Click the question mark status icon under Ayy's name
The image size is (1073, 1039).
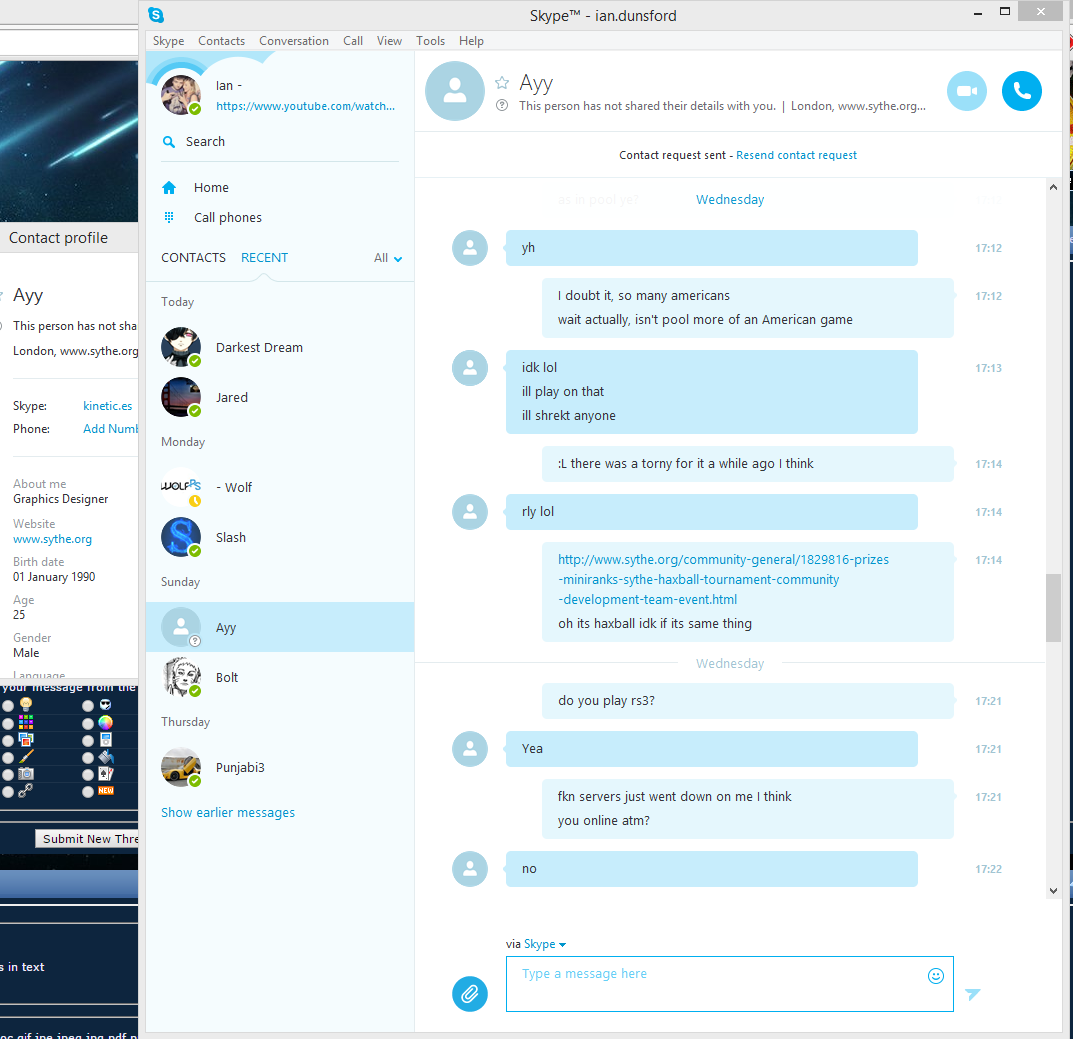[502, 105]
